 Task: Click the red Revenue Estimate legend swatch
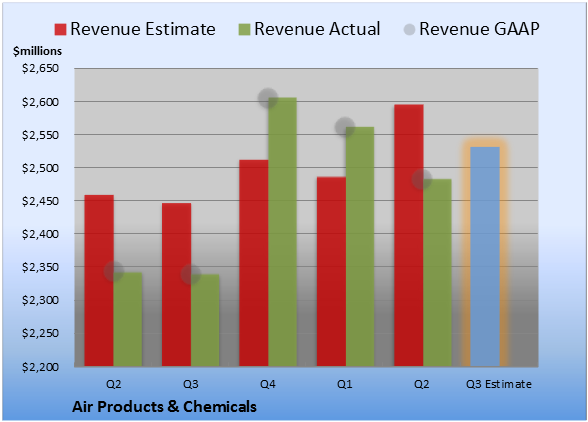coord(60,29)
